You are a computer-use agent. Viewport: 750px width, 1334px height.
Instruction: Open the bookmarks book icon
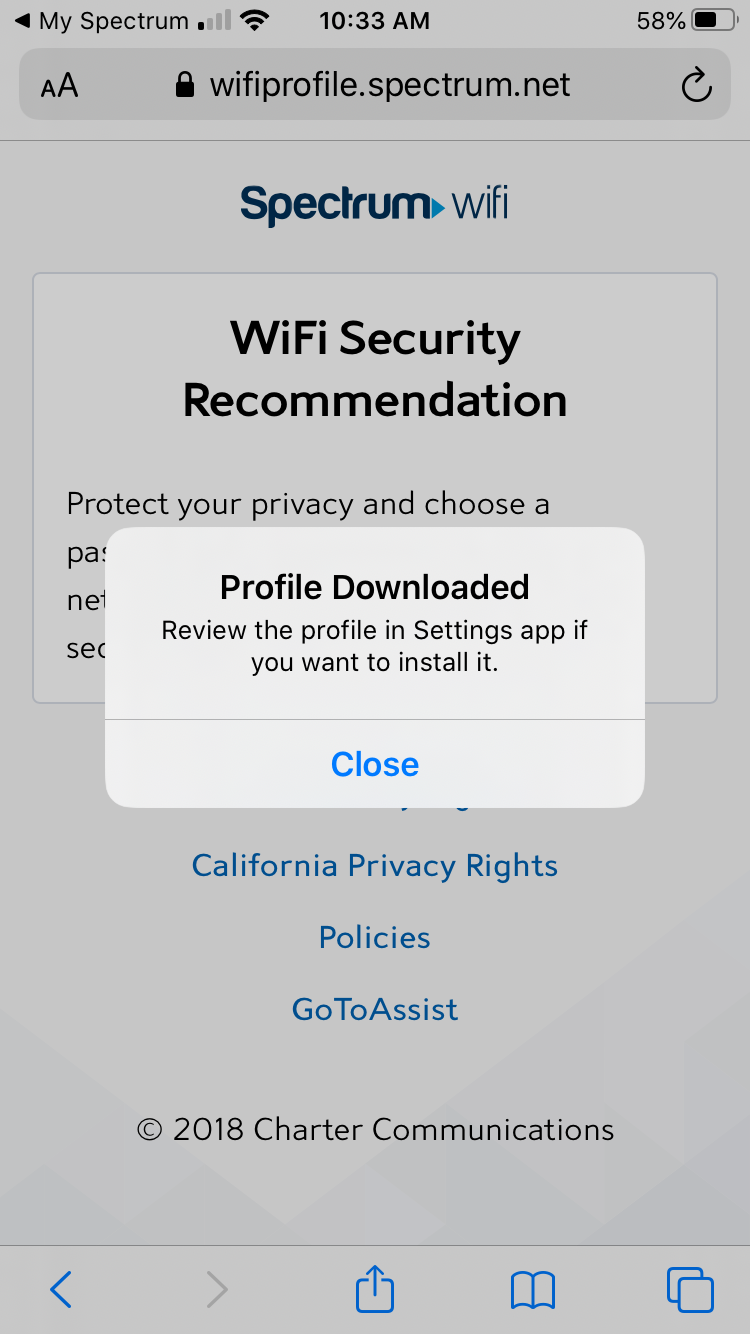tap(532, 1290)
